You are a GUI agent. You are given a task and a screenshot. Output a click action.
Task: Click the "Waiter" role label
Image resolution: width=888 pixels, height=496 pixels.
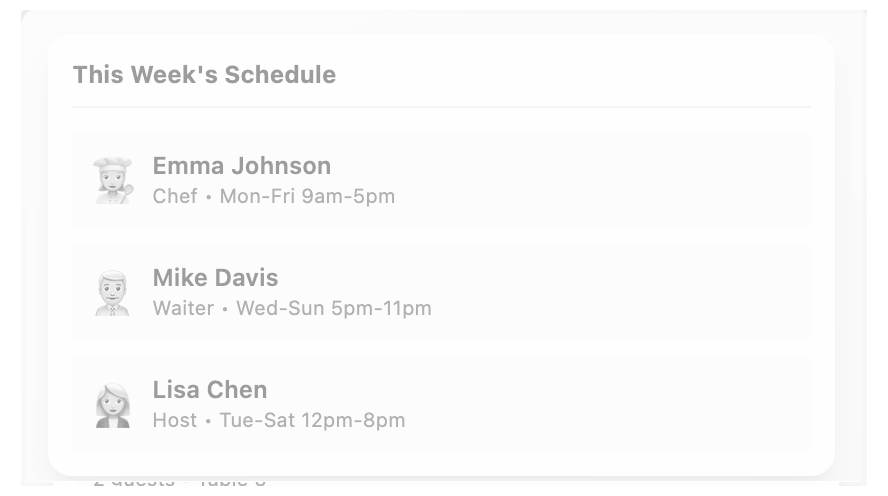[183, 309]
